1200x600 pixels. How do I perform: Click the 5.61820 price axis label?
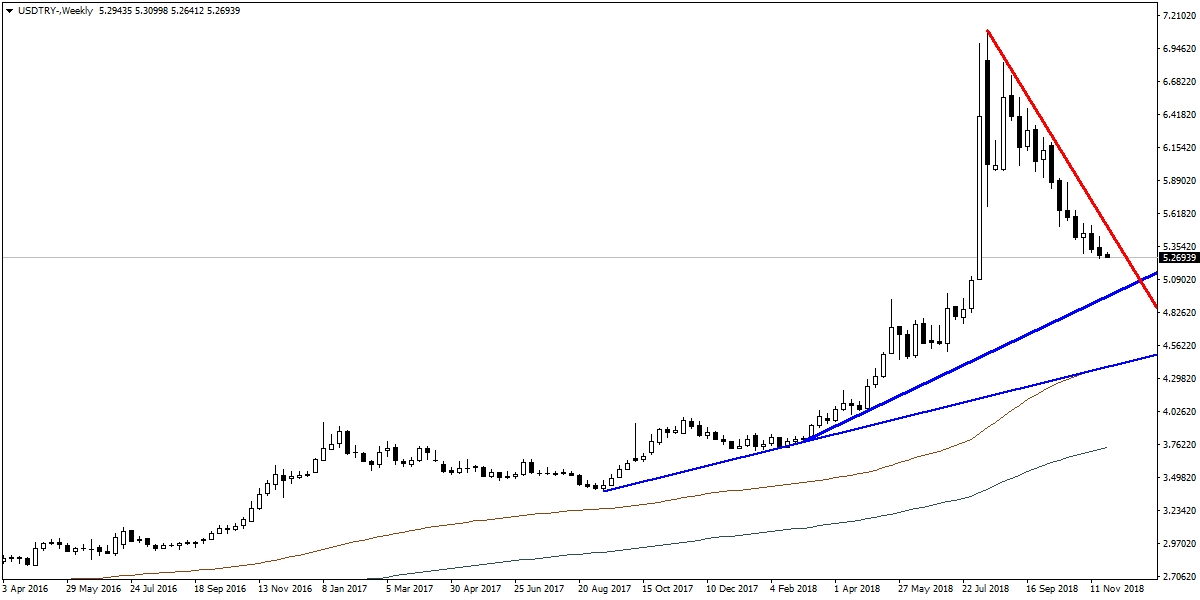1179,214
